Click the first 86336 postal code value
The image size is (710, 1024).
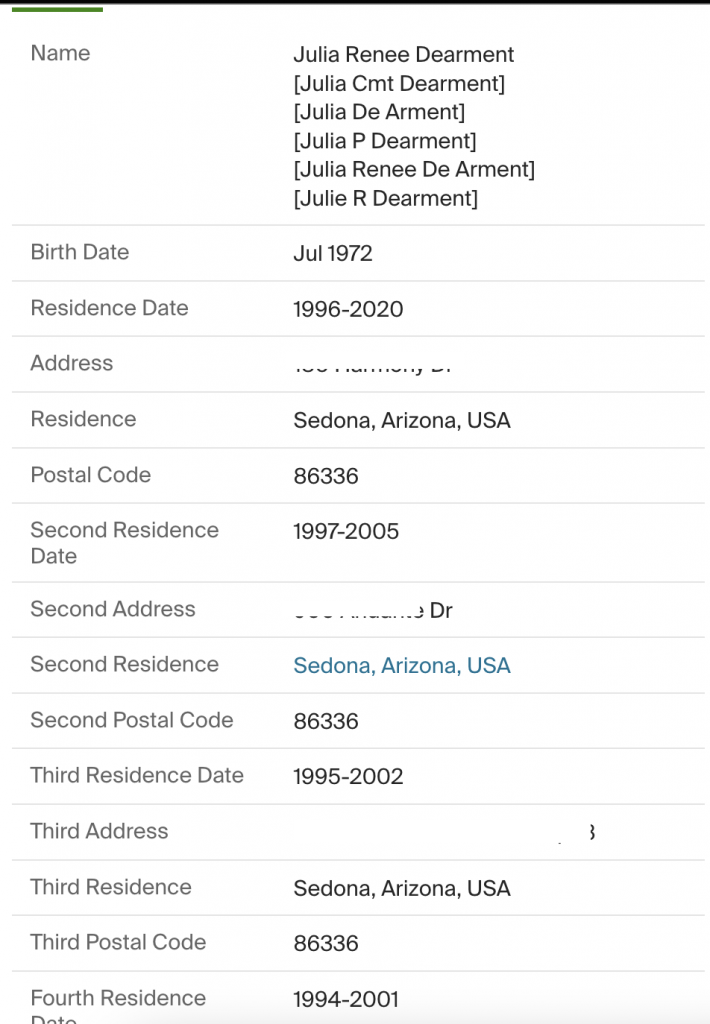[x=325, y=476]
